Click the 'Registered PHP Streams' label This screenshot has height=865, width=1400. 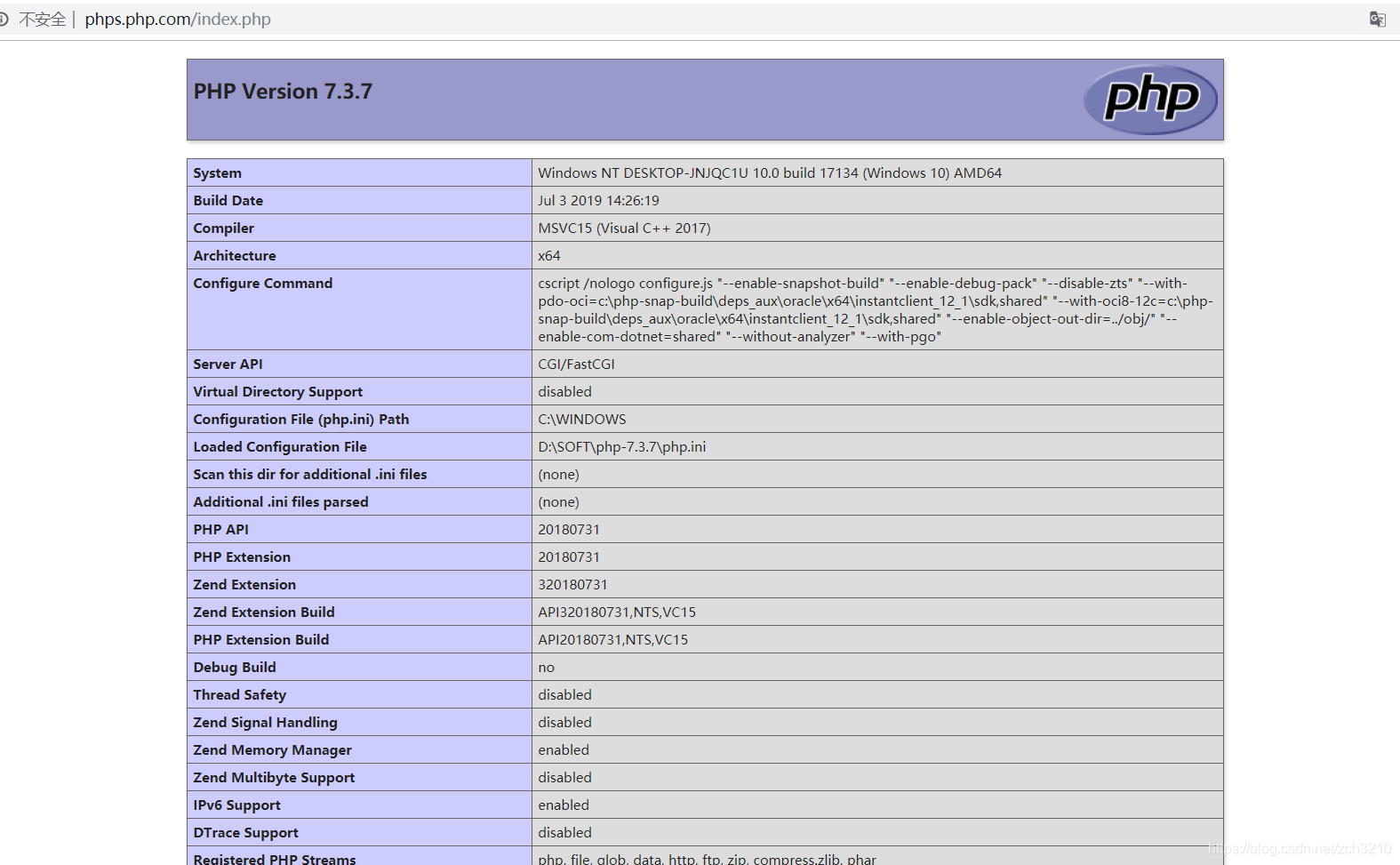point(275,858)
